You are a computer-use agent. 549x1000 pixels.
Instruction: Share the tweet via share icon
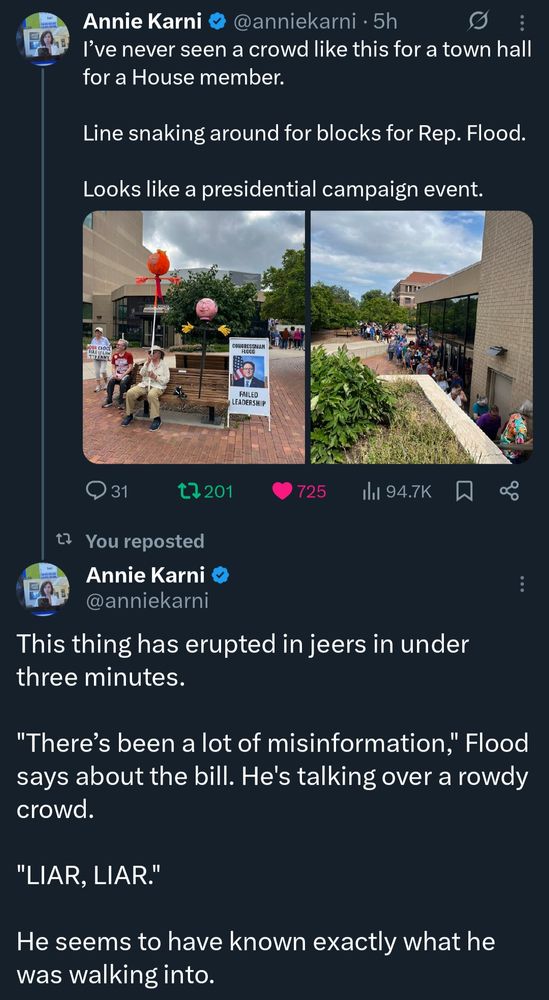(x=509, y=491)
